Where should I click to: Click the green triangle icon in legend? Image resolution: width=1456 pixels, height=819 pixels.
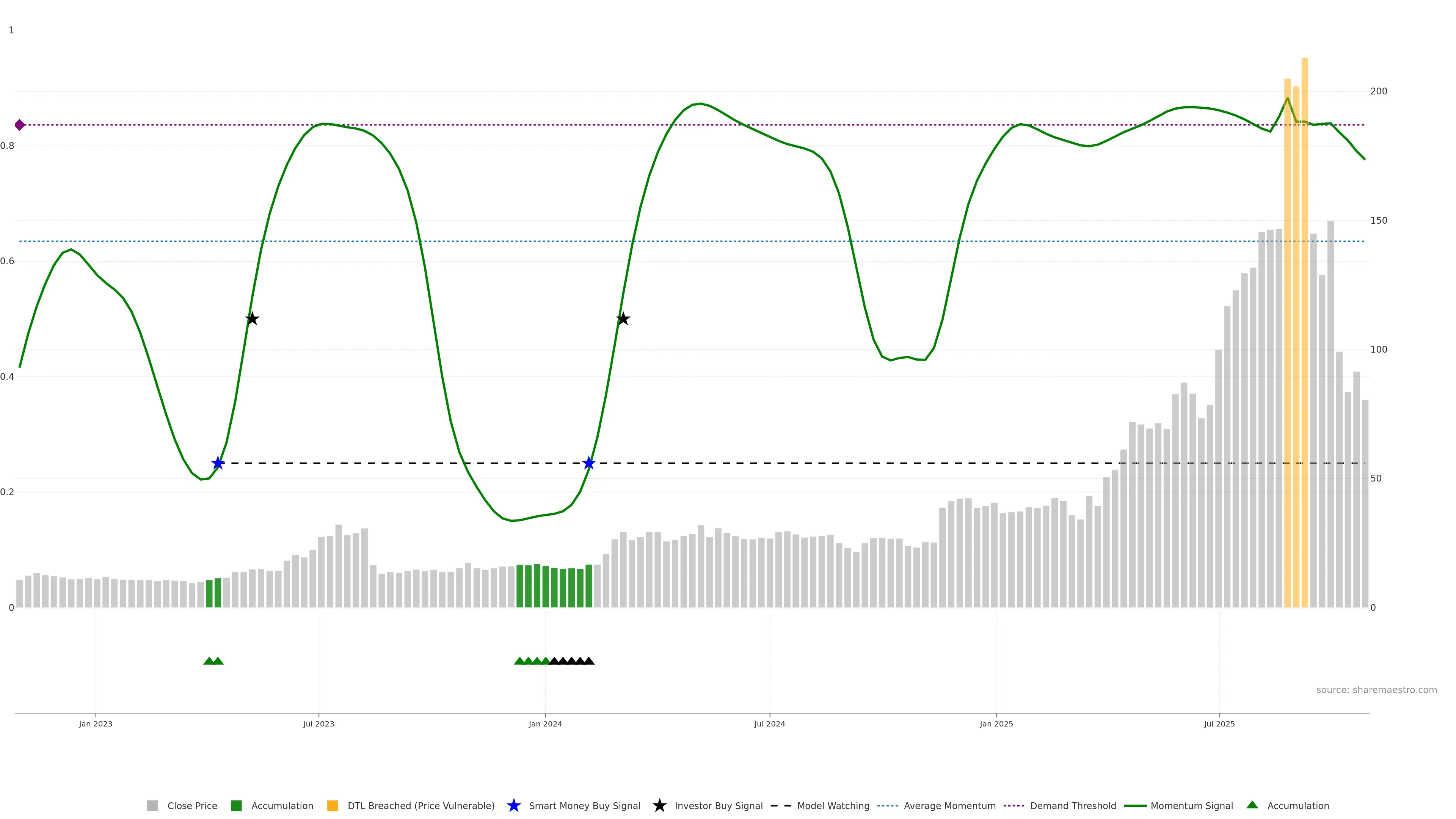pos(1252,805)
